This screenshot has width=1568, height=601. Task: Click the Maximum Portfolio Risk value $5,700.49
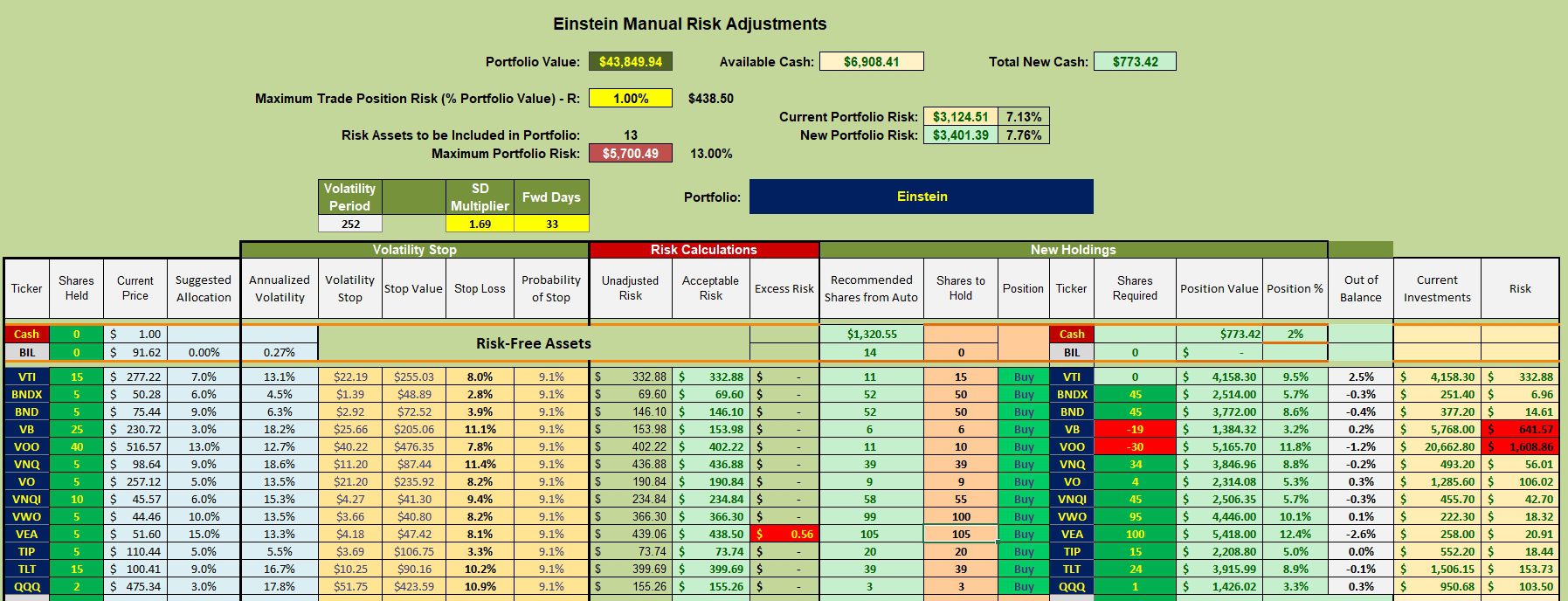(630, 154)
